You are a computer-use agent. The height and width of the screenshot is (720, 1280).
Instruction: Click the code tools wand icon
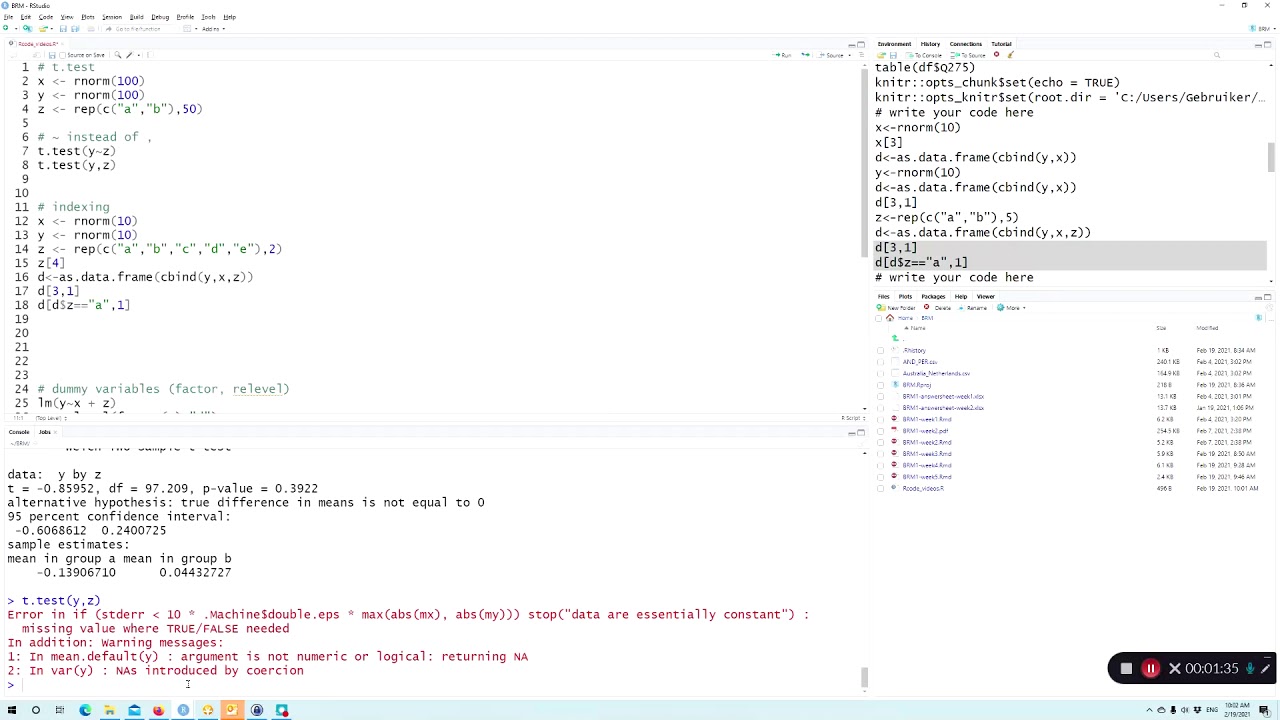(129, 55)
